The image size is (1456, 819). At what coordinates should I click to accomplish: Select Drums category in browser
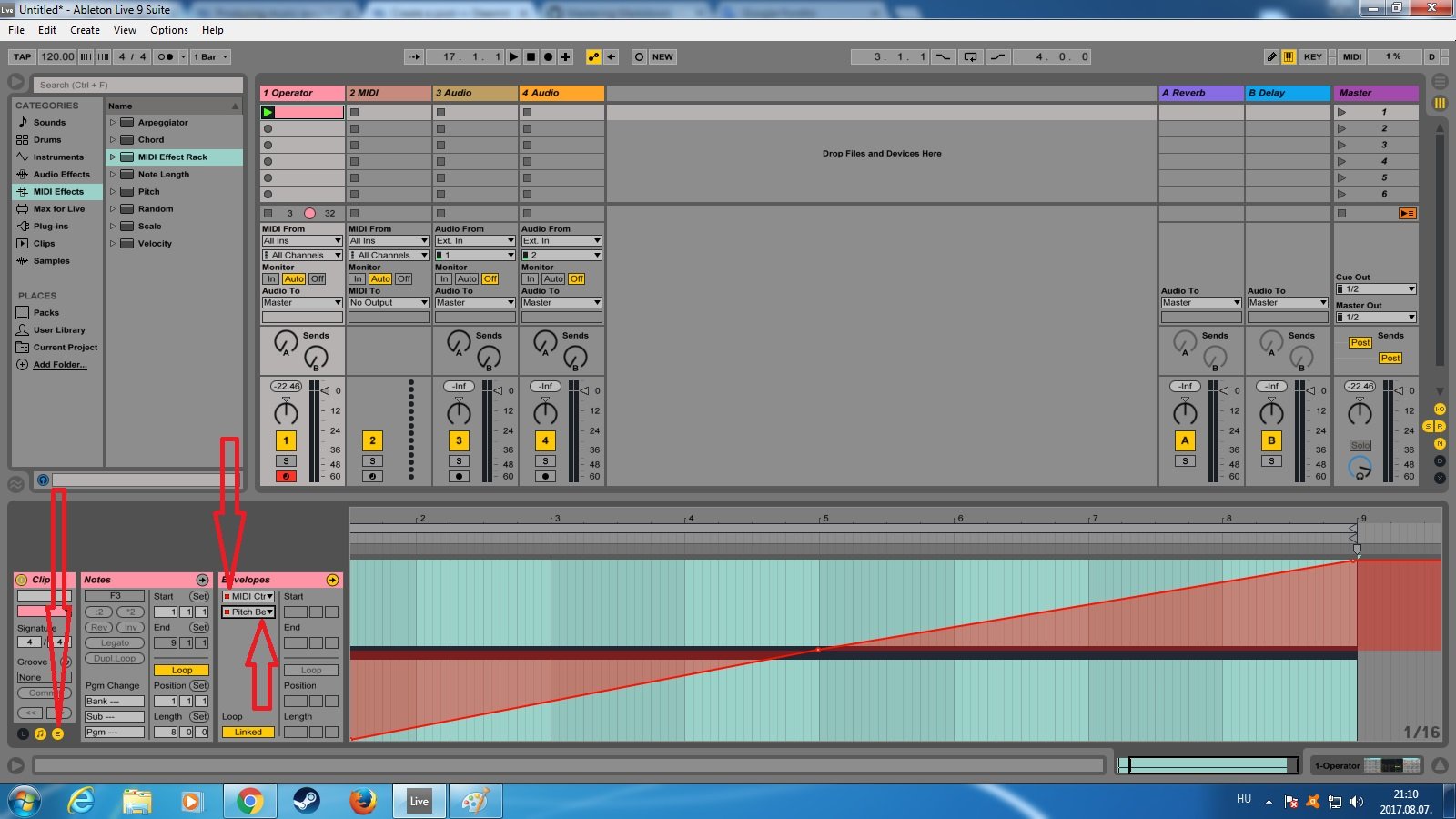tap(47, 139)
